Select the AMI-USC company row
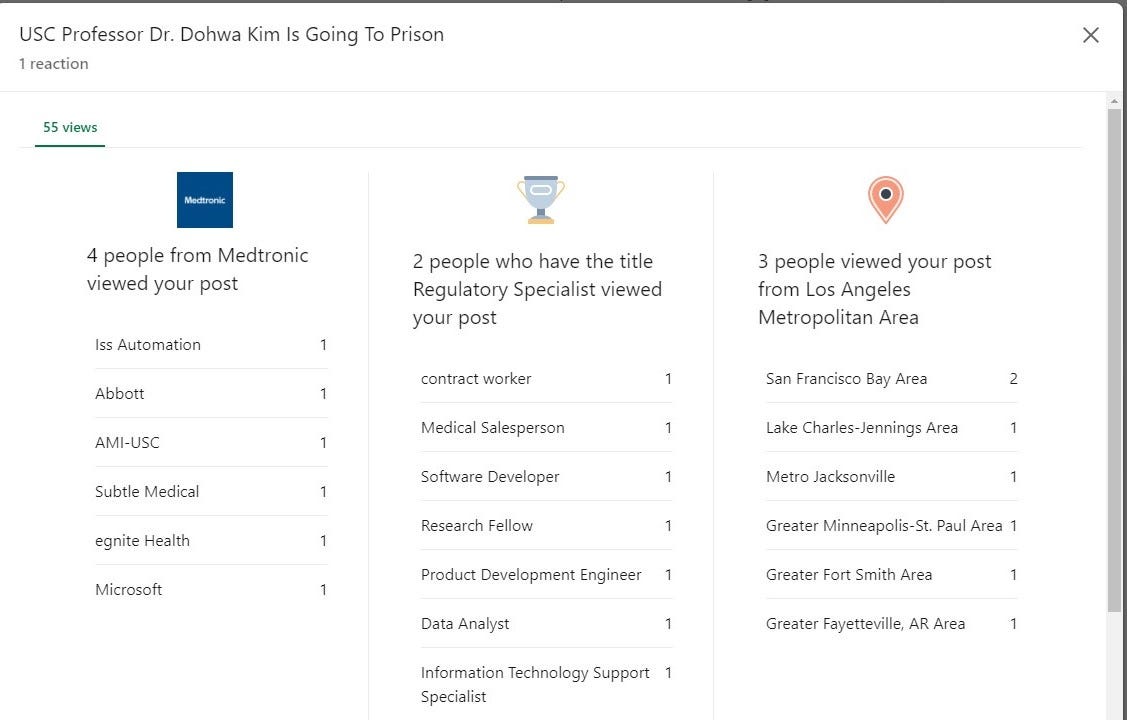The height and width of the screenshot is (720, 1127). point(211,443)
